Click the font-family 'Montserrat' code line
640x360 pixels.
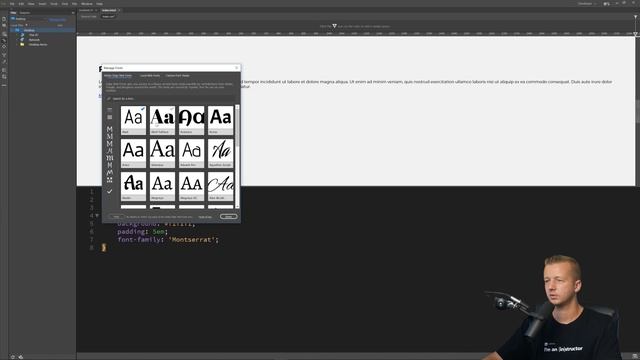[x=168, y=240]
